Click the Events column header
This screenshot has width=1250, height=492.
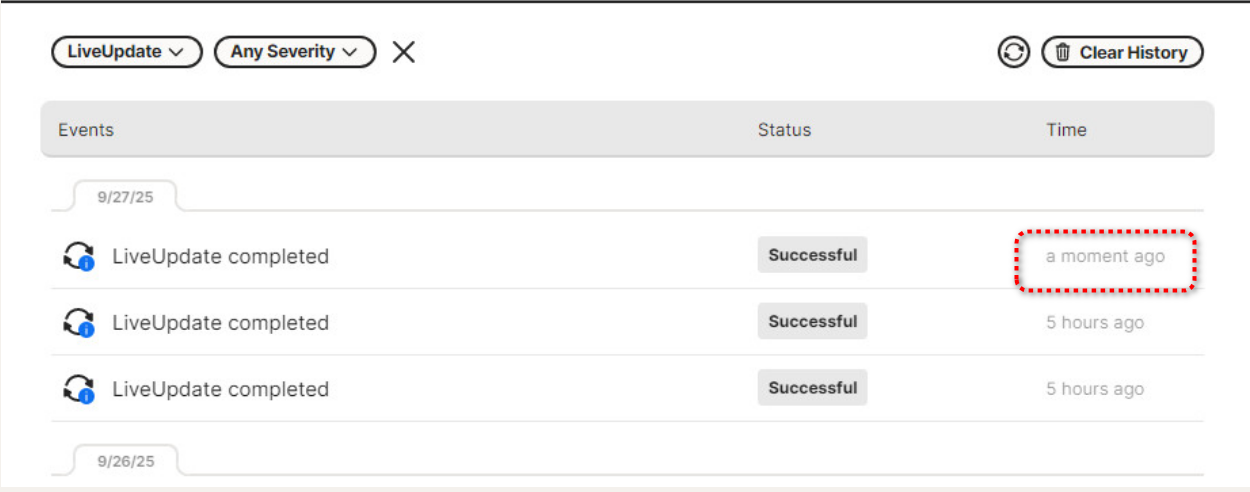86,130
